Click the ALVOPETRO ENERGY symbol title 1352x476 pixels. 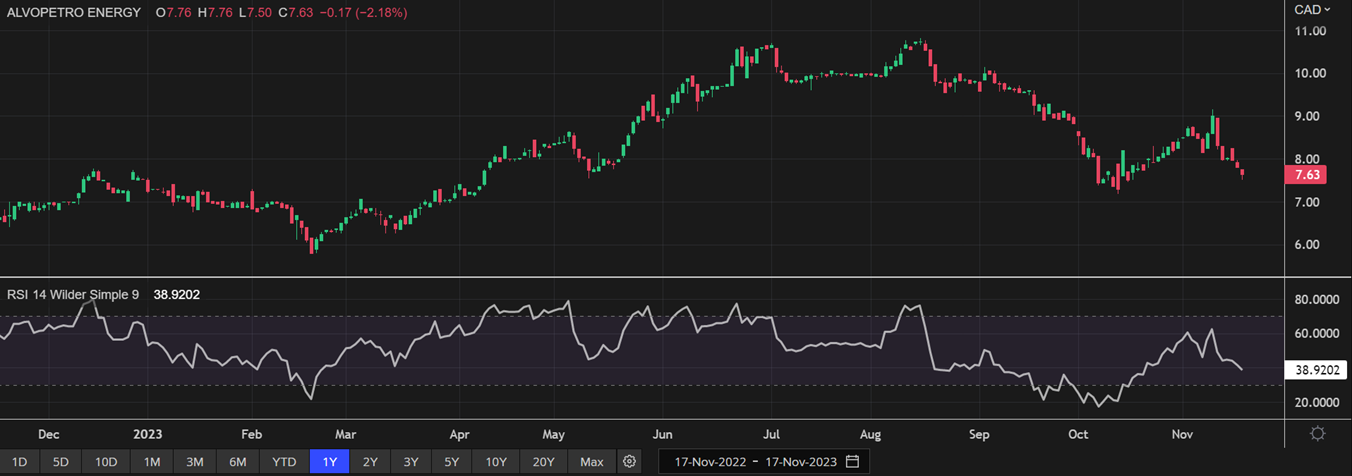click(74, 13)
